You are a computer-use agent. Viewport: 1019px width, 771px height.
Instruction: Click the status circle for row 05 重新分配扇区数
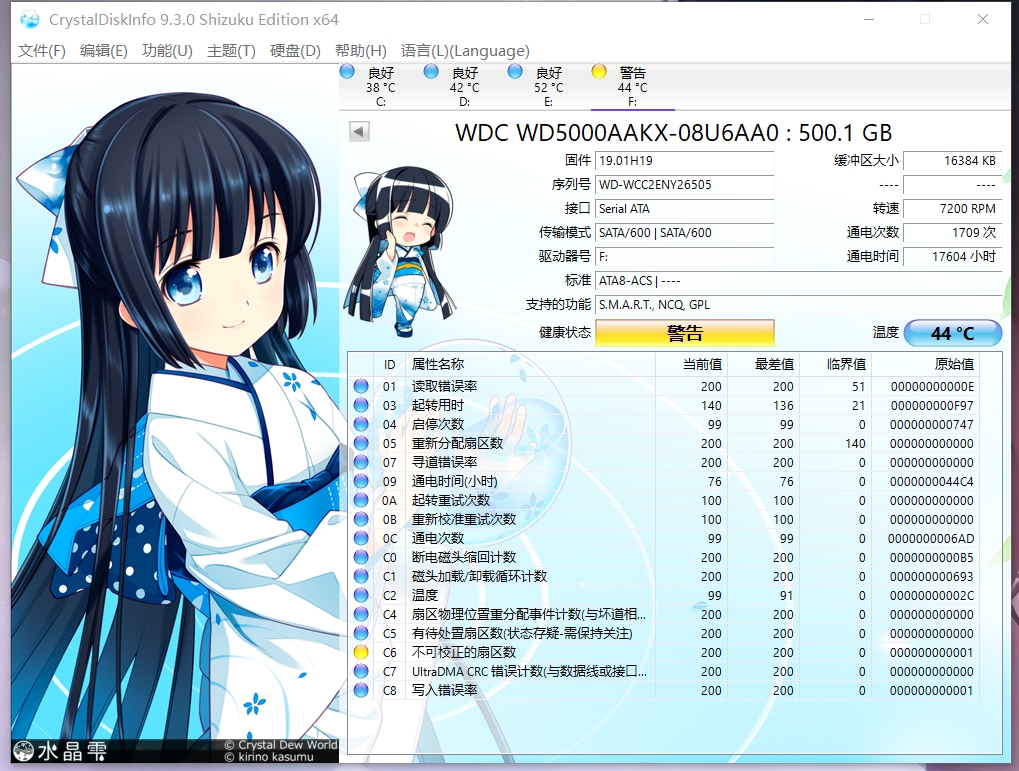pyautogui.click(x=361, y=443)
